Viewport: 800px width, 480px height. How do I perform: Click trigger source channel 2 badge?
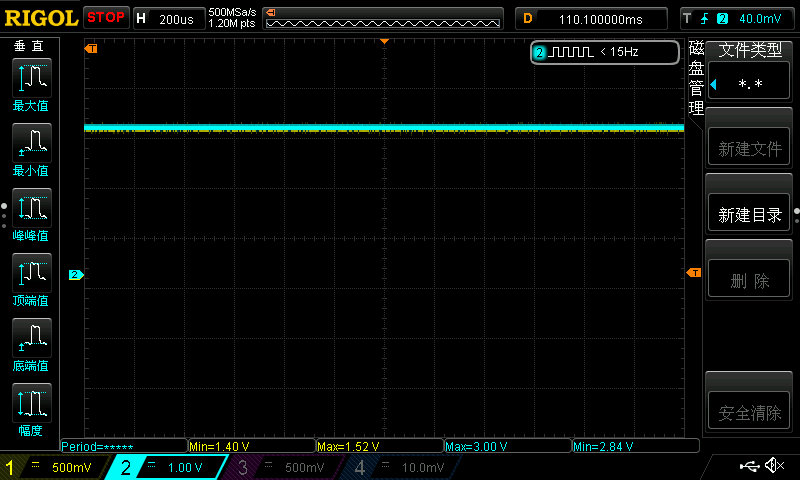(x=722, y=19)
